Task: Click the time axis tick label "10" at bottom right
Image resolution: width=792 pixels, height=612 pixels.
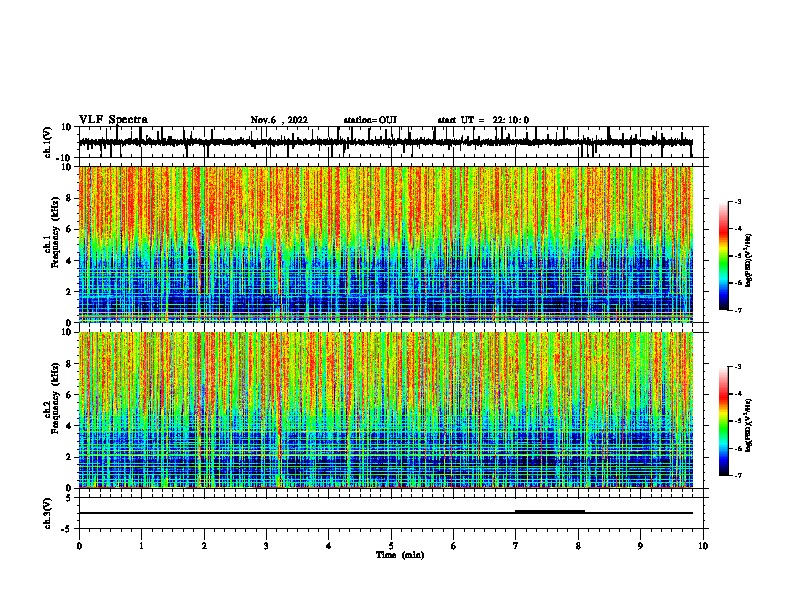Action: 703,546
